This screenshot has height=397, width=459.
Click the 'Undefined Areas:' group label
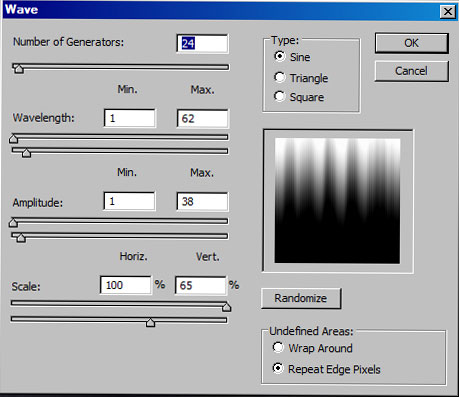click(x=311, y=331)
